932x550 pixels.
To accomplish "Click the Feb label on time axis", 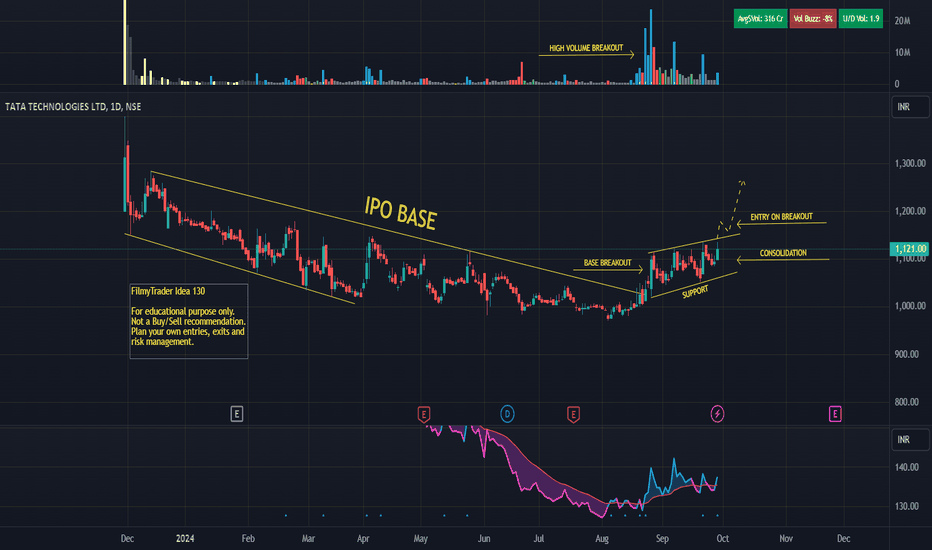I will (x=248, y=539).
